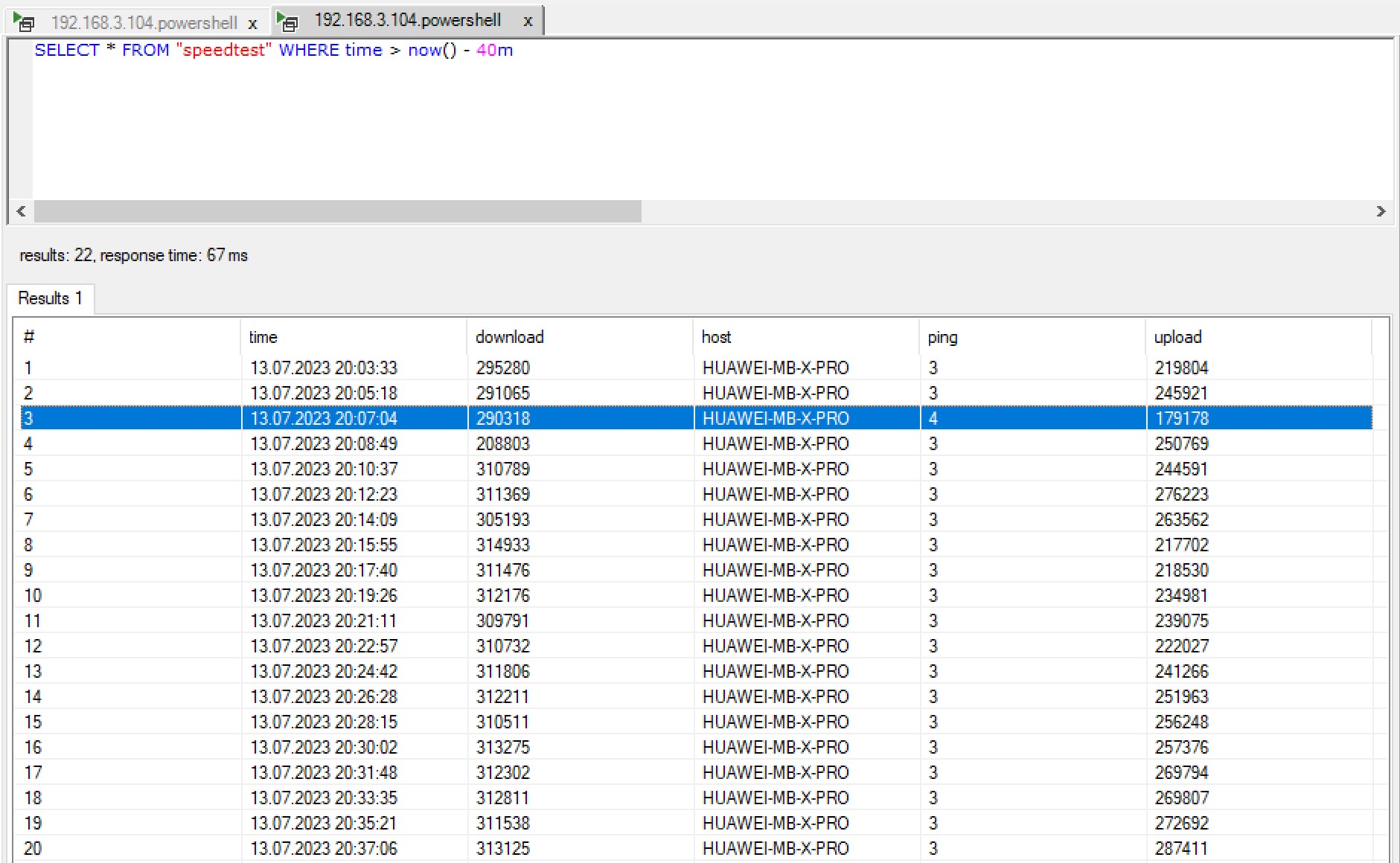Sort by the ping column header
Screen dimensions: 1400x863
pyautogui.click(x=1032, y=337)
